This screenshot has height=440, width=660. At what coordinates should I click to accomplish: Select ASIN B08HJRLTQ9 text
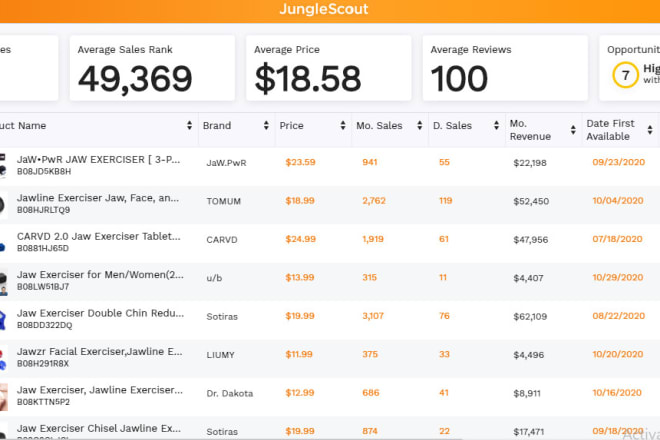(43, 210)
